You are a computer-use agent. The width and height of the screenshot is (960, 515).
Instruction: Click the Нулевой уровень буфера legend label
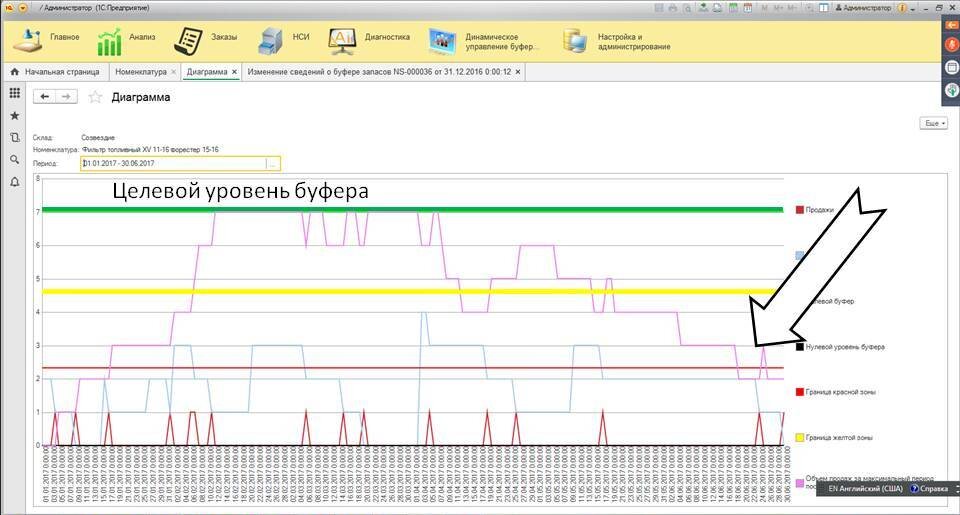(845, 347)
